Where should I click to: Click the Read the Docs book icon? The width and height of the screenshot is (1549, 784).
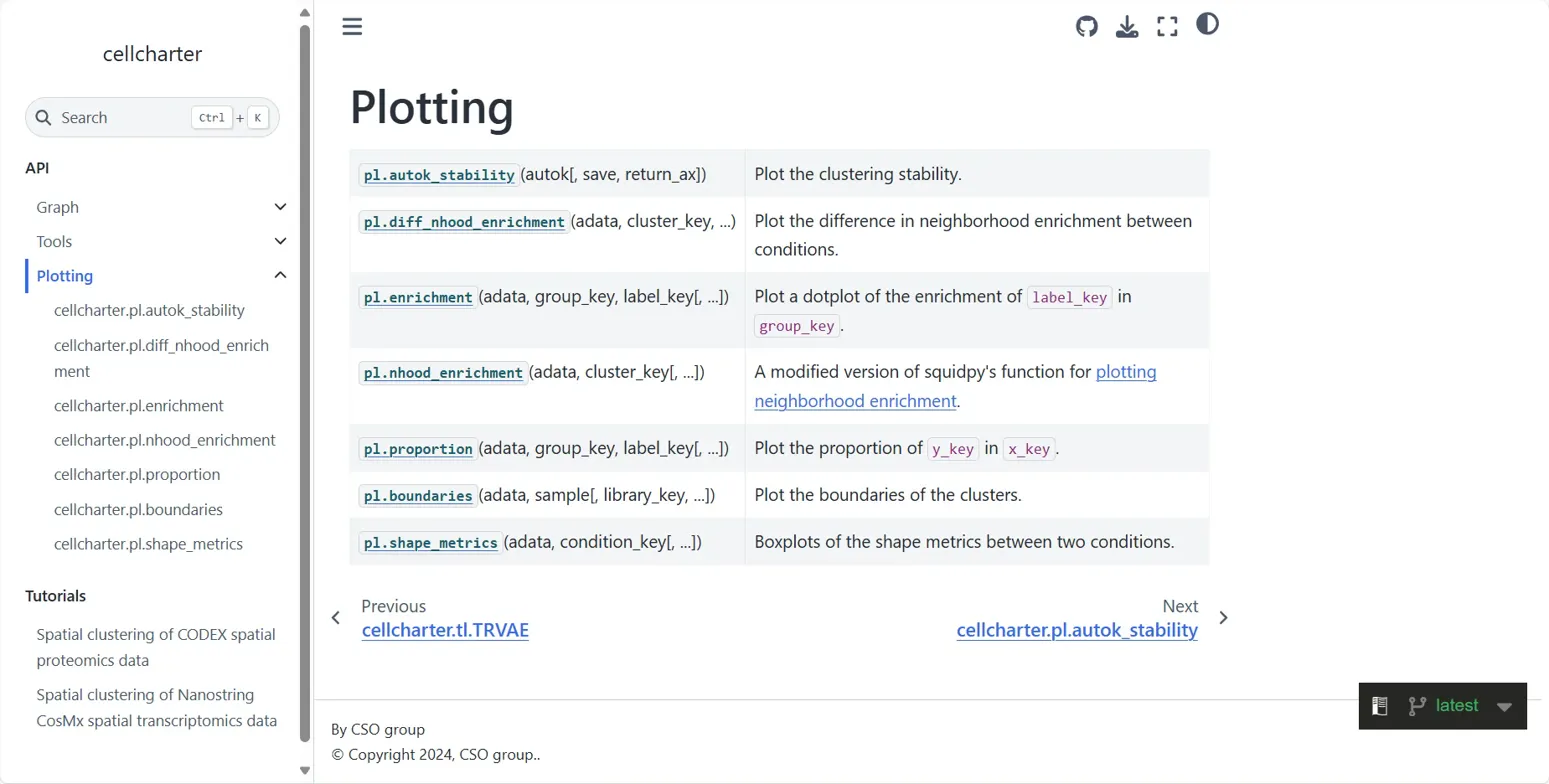1380,706
